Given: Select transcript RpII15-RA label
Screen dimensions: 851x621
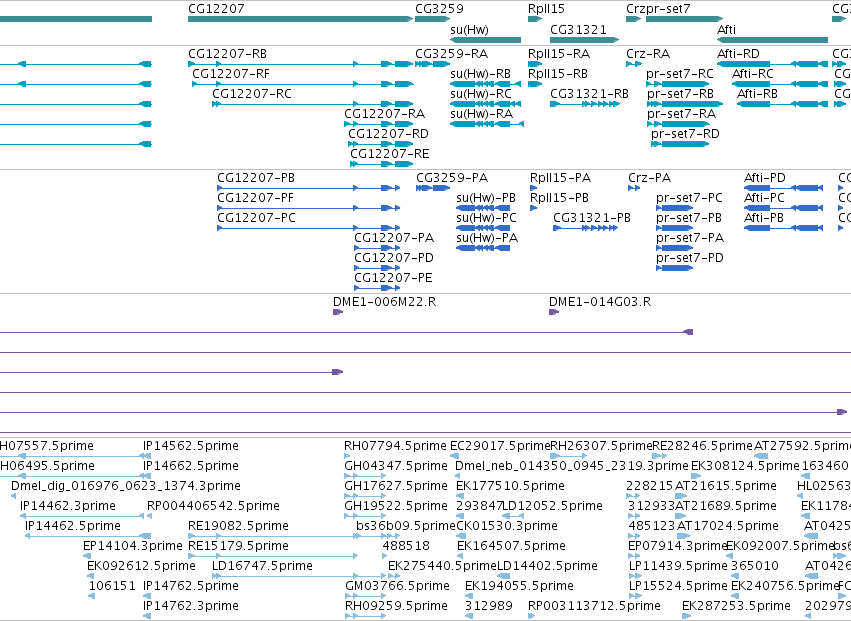Looking at the screenshot, I should [559, 54].
